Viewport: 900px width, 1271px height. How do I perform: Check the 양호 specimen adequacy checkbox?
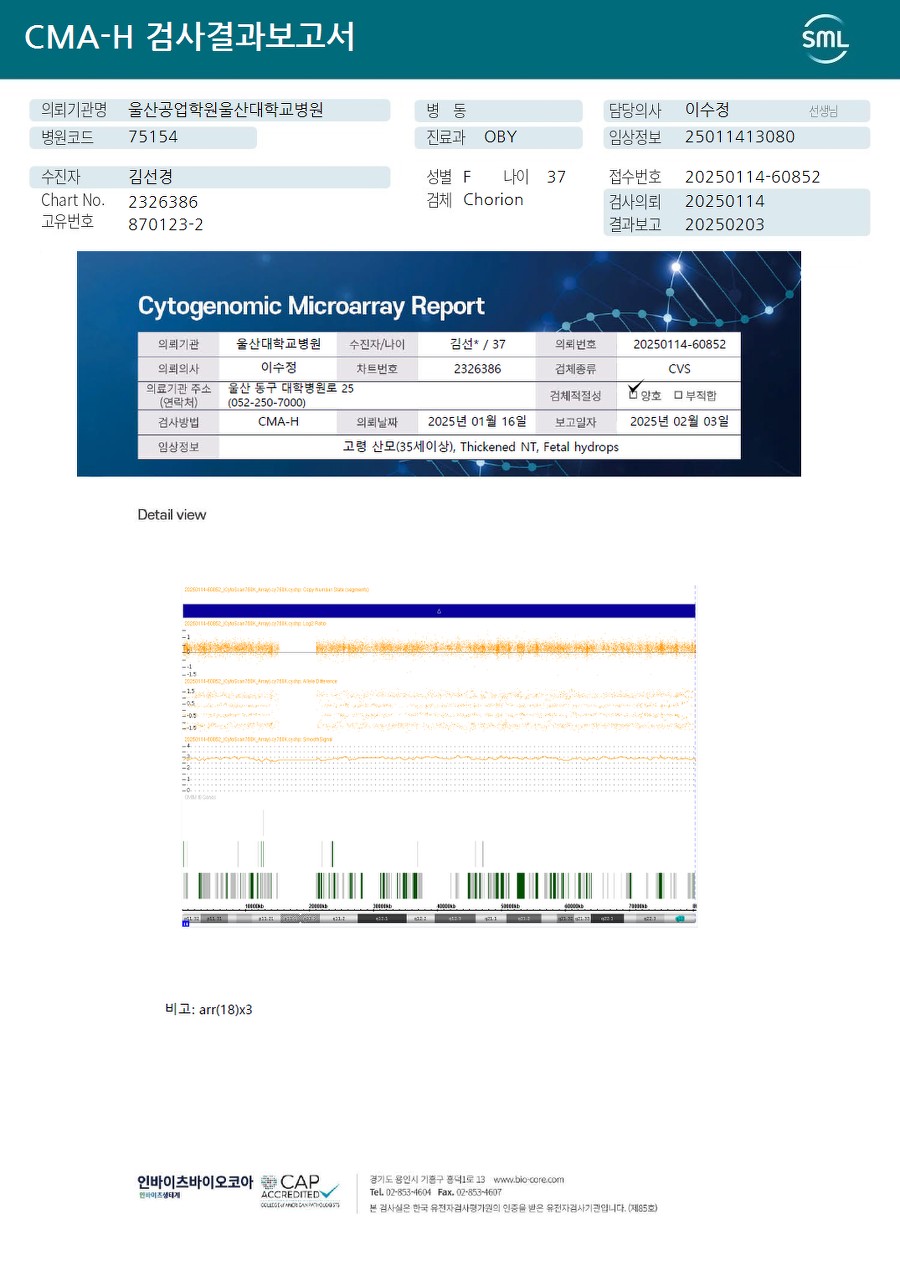[633, 395]
